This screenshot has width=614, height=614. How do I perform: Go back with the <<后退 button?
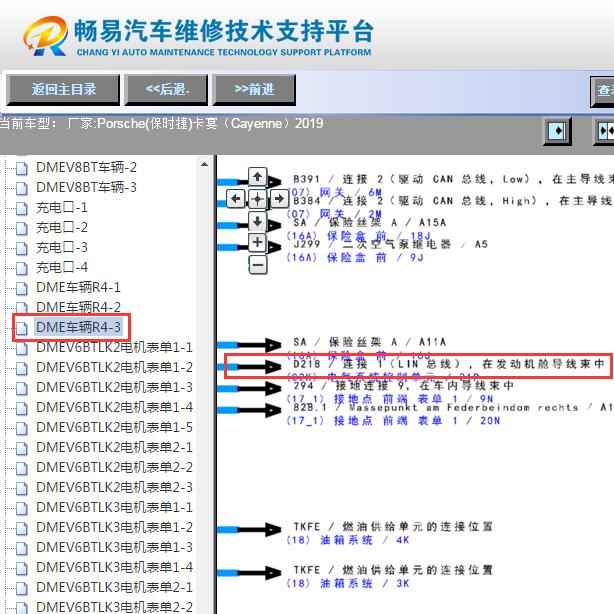[166, 90]
